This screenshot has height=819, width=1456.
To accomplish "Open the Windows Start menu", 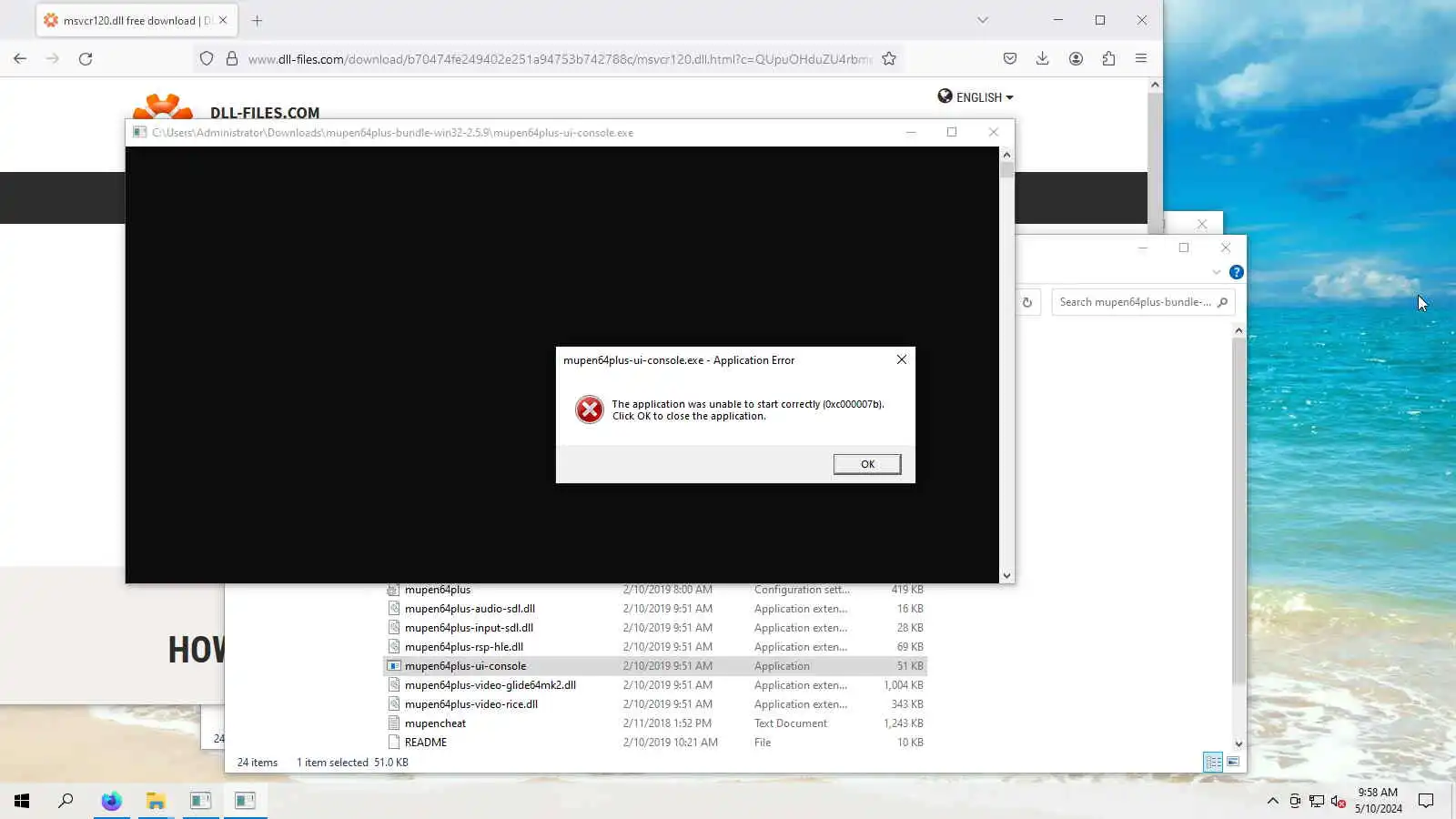I will [x=22, y=801].
